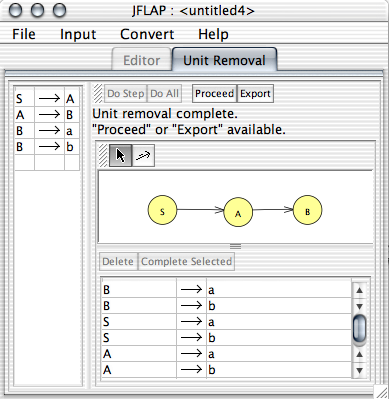The height and width of the screenshot is (399, 389).
Task: Click the Delete button
Action: (x=118, y=261)
